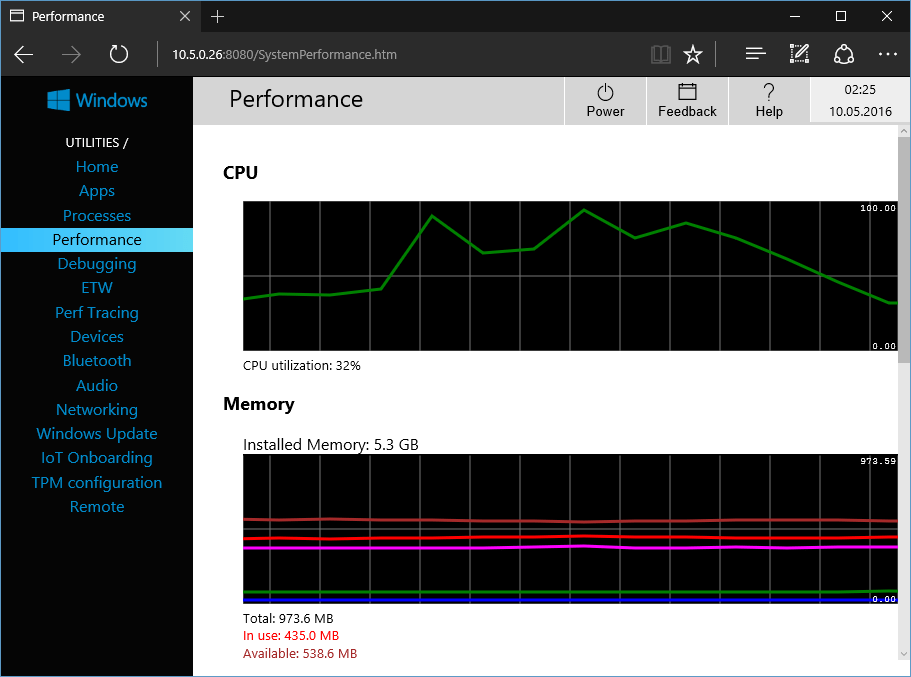Open the Feedback panel icon
911x677 pixels.
tap(687, 92)
